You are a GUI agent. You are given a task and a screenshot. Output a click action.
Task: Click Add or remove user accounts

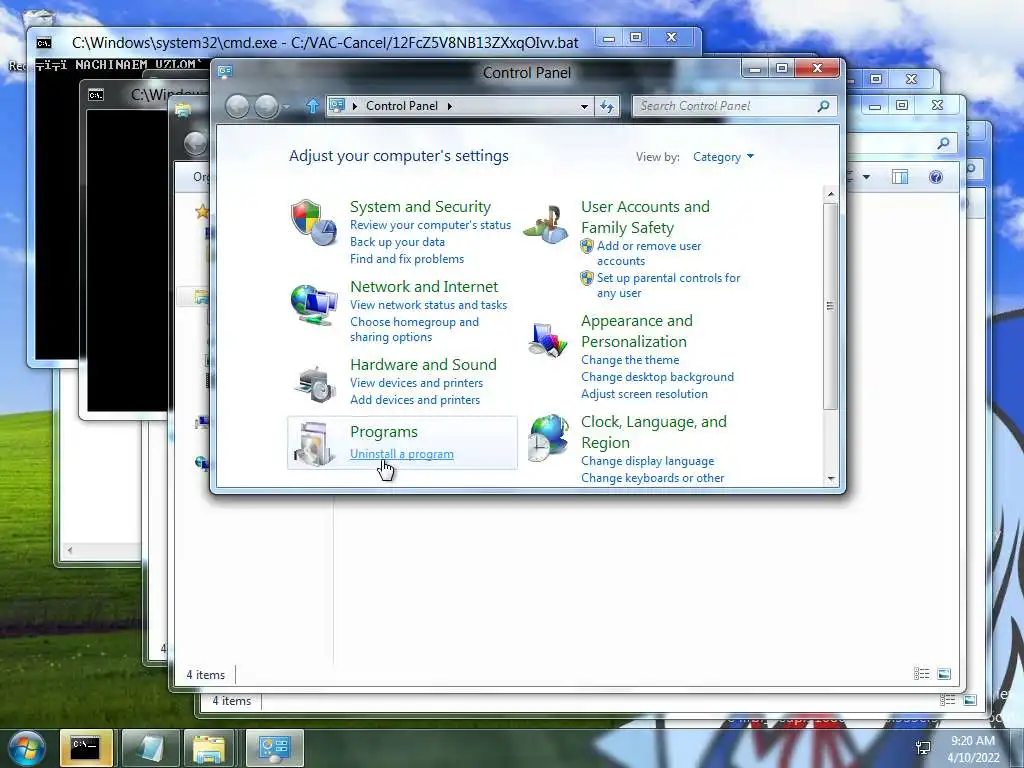[648, 253]
